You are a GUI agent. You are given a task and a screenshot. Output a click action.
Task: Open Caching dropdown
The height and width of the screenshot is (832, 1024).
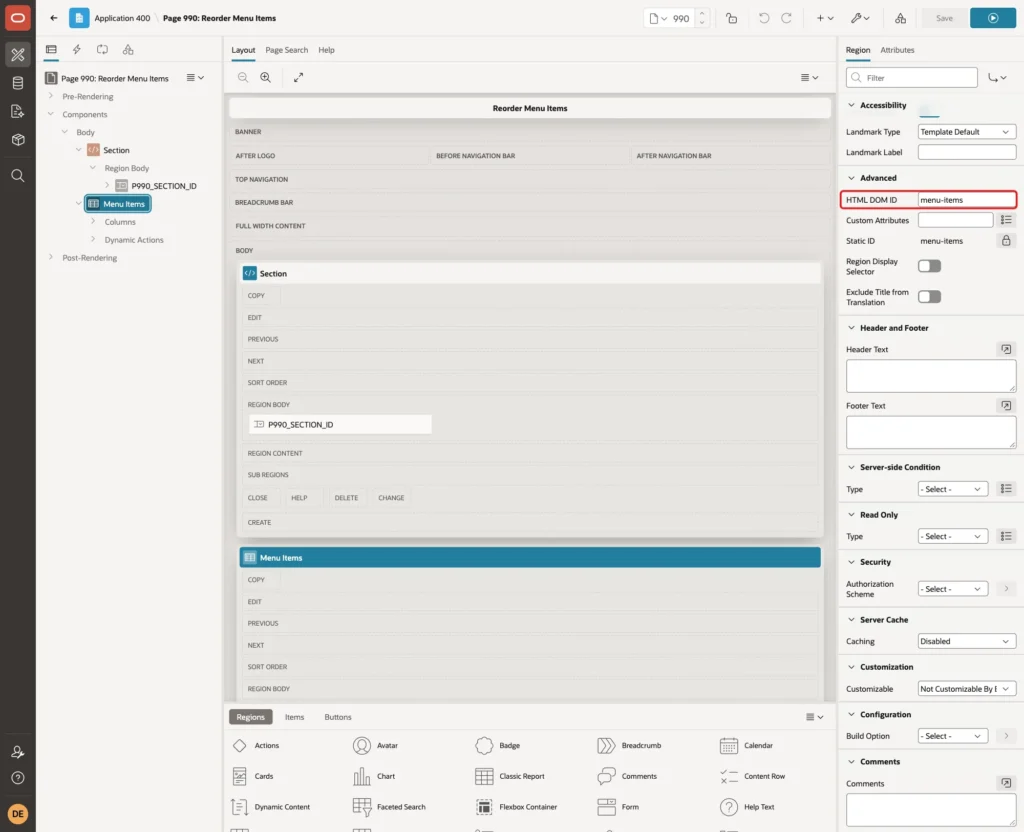[967, 641]
